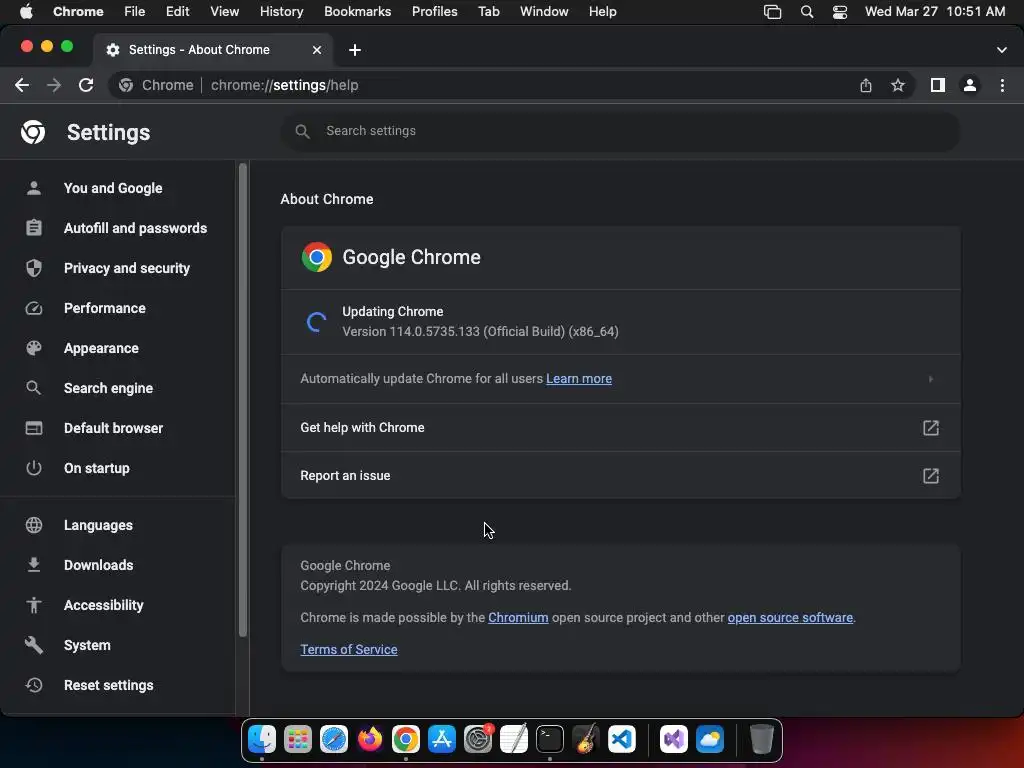Open Default browser settings
This screenshot has height=768, width=1024.
[x=113, y=428]
